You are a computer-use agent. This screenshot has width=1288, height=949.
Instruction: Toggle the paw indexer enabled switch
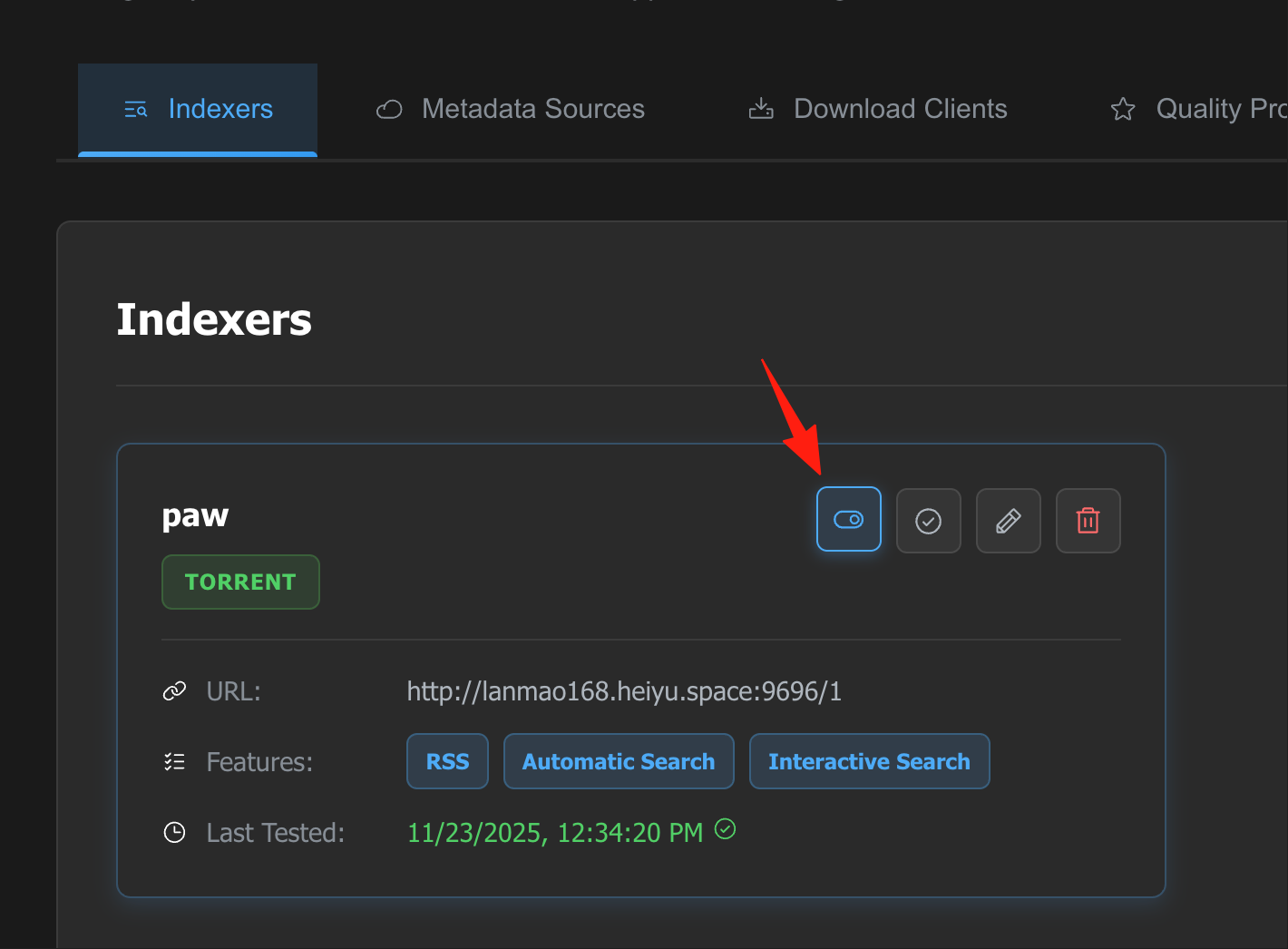coord(848,520)
